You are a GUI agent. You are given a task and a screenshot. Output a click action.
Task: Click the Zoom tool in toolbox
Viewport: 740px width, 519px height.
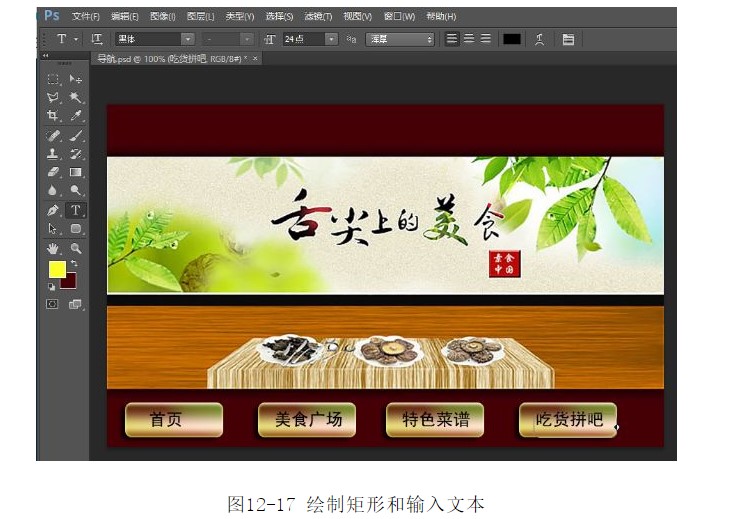76,247
